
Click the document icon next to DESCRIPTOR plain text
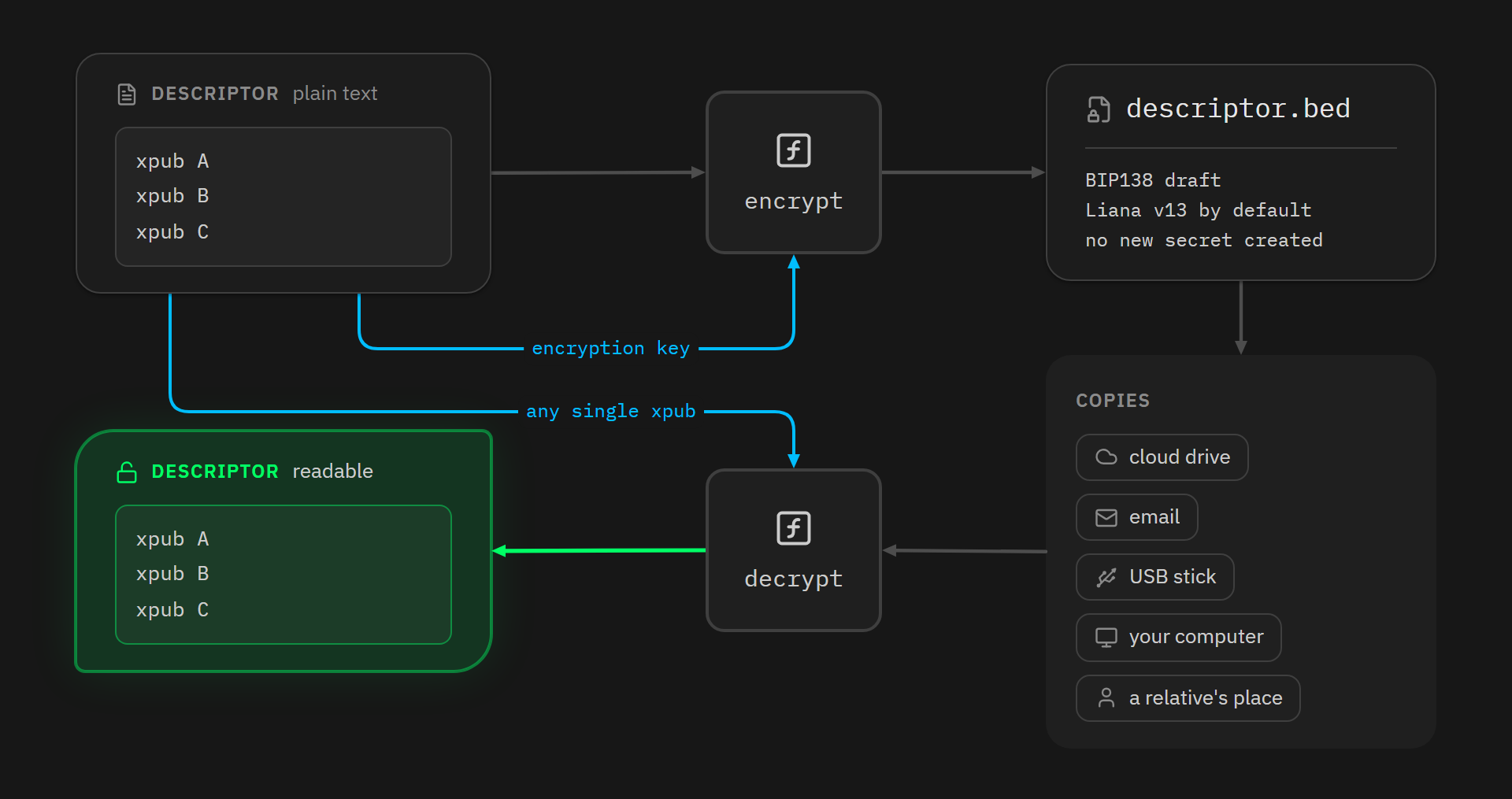pos(127,94)
